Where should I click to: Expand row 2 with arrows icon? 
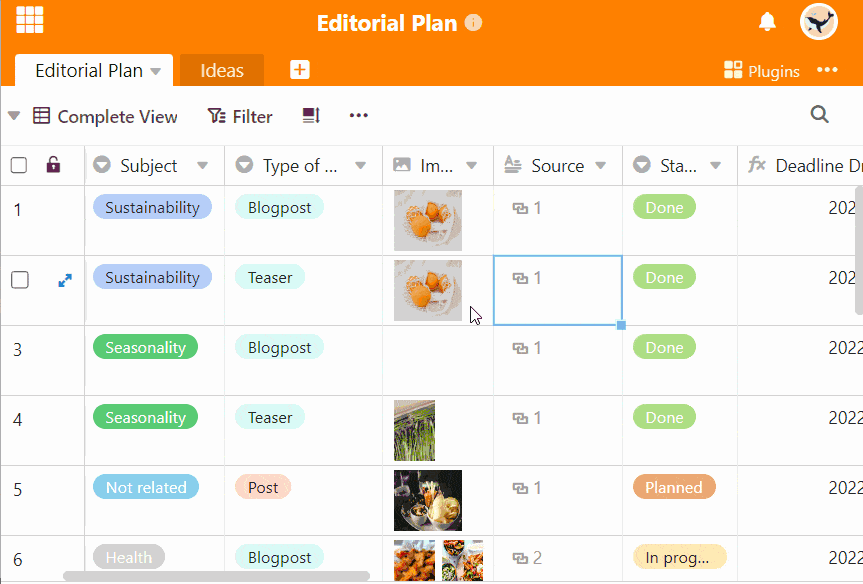pos(65,281)
